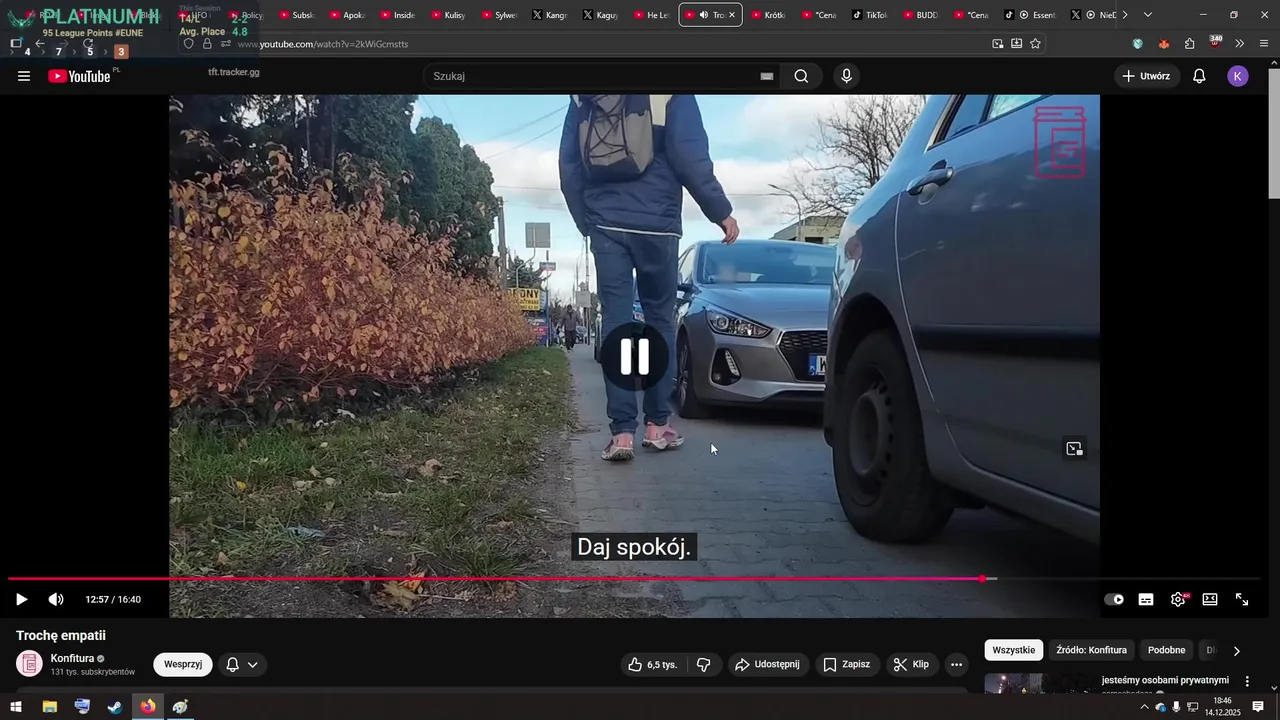Expand subscription notification bell dropdown
The image size is (1280, 720).
(242, 664)
